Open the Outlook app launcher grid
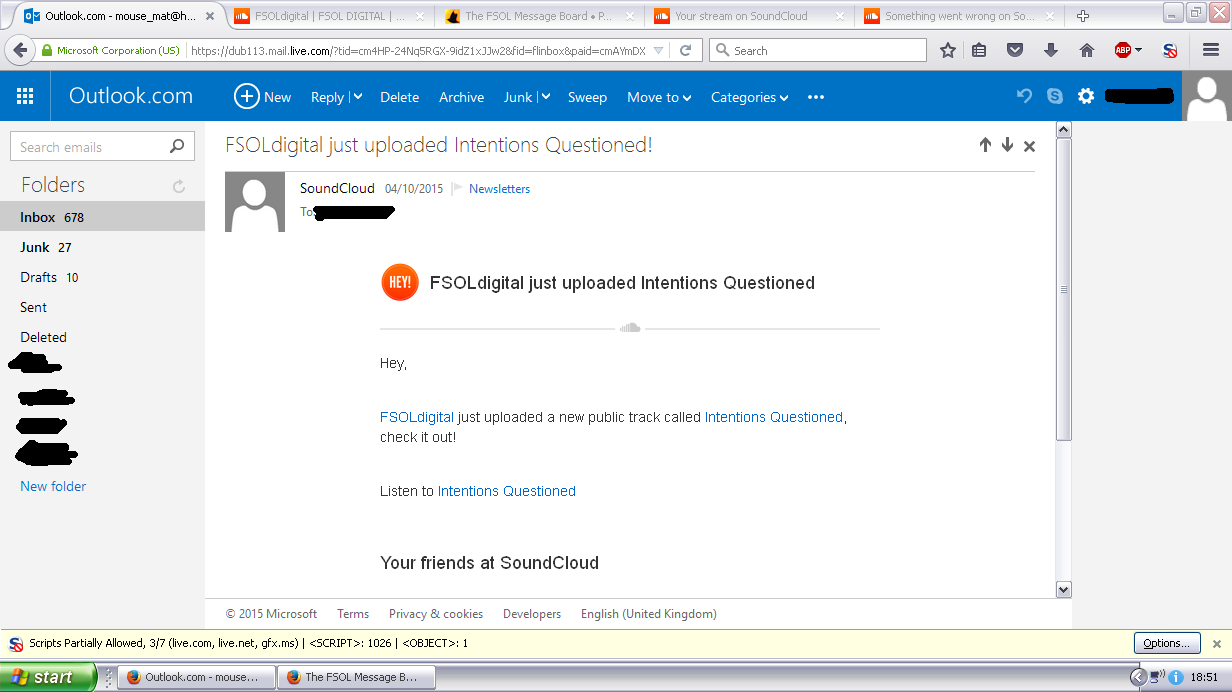This screenshot has height=692, width=1232. pos(25,97)
